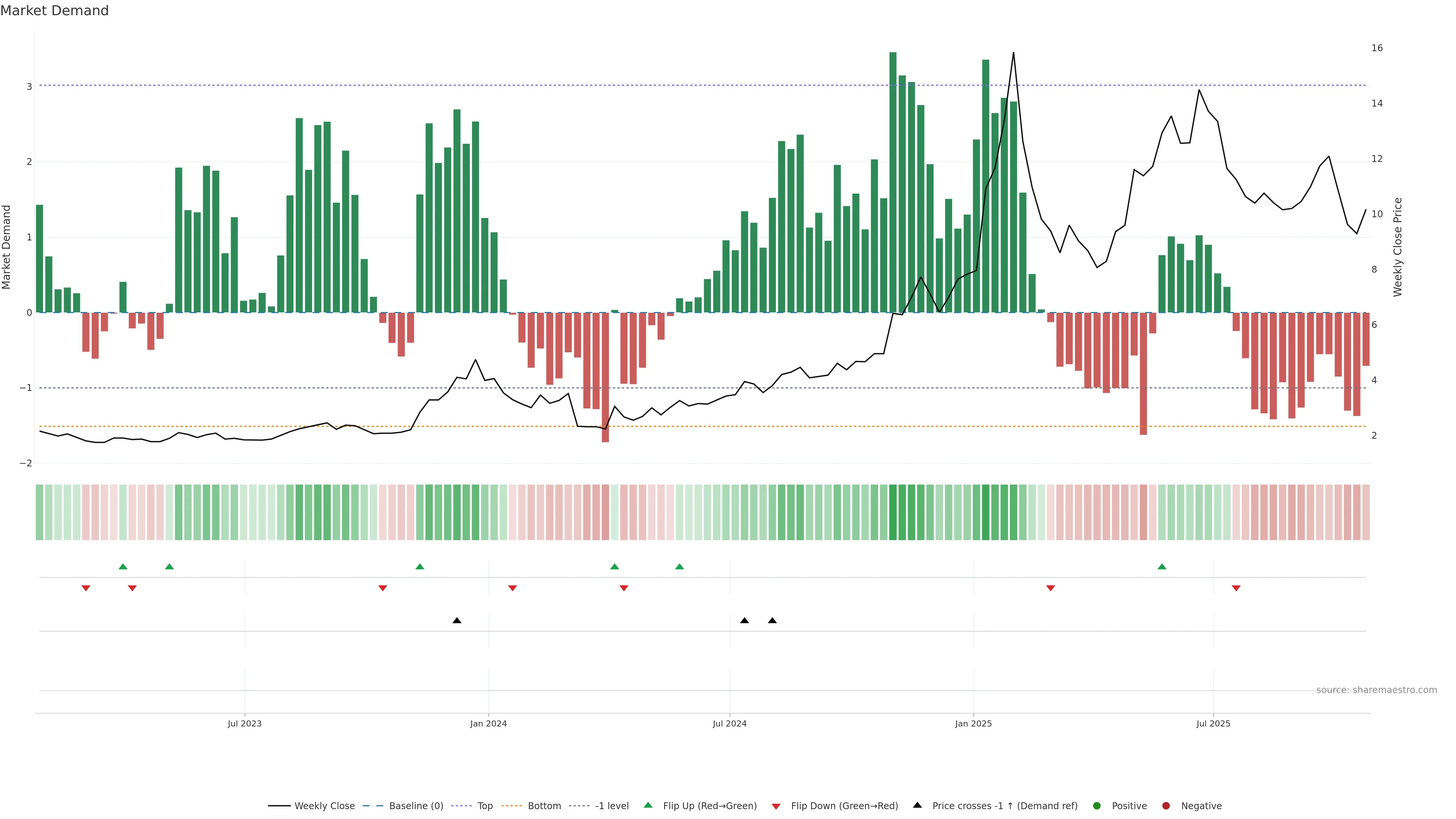1456x819 pixels.
Task: Click the Flip Down legend triangle icon
Action: (x=775, y=806)
